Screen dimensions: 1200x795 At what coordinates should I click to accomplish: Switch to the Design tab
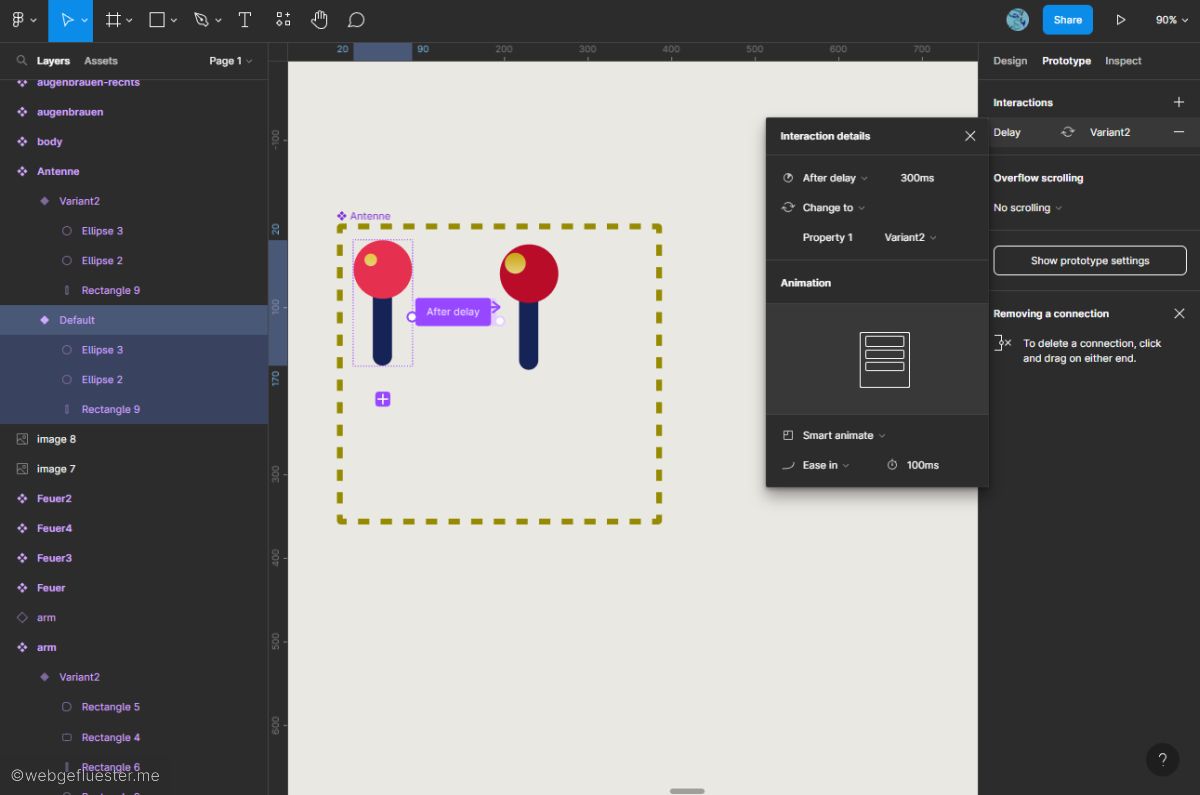tap(1009, 61)
